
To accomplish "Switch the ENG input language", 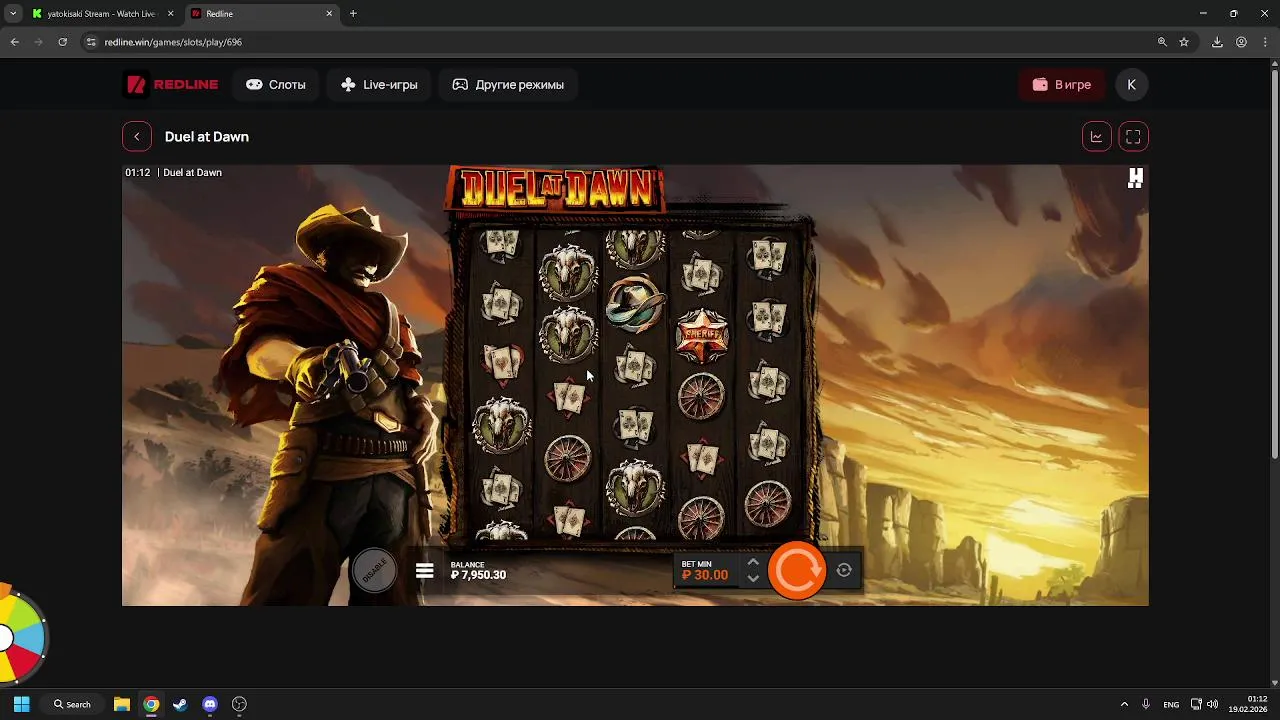I will tap(1171, 704).
